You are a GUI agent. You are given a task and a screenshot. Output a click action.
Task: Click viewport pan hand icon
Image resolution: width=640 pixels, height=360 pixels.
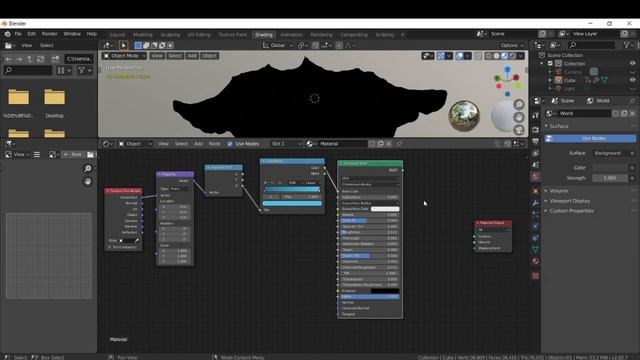519,118
